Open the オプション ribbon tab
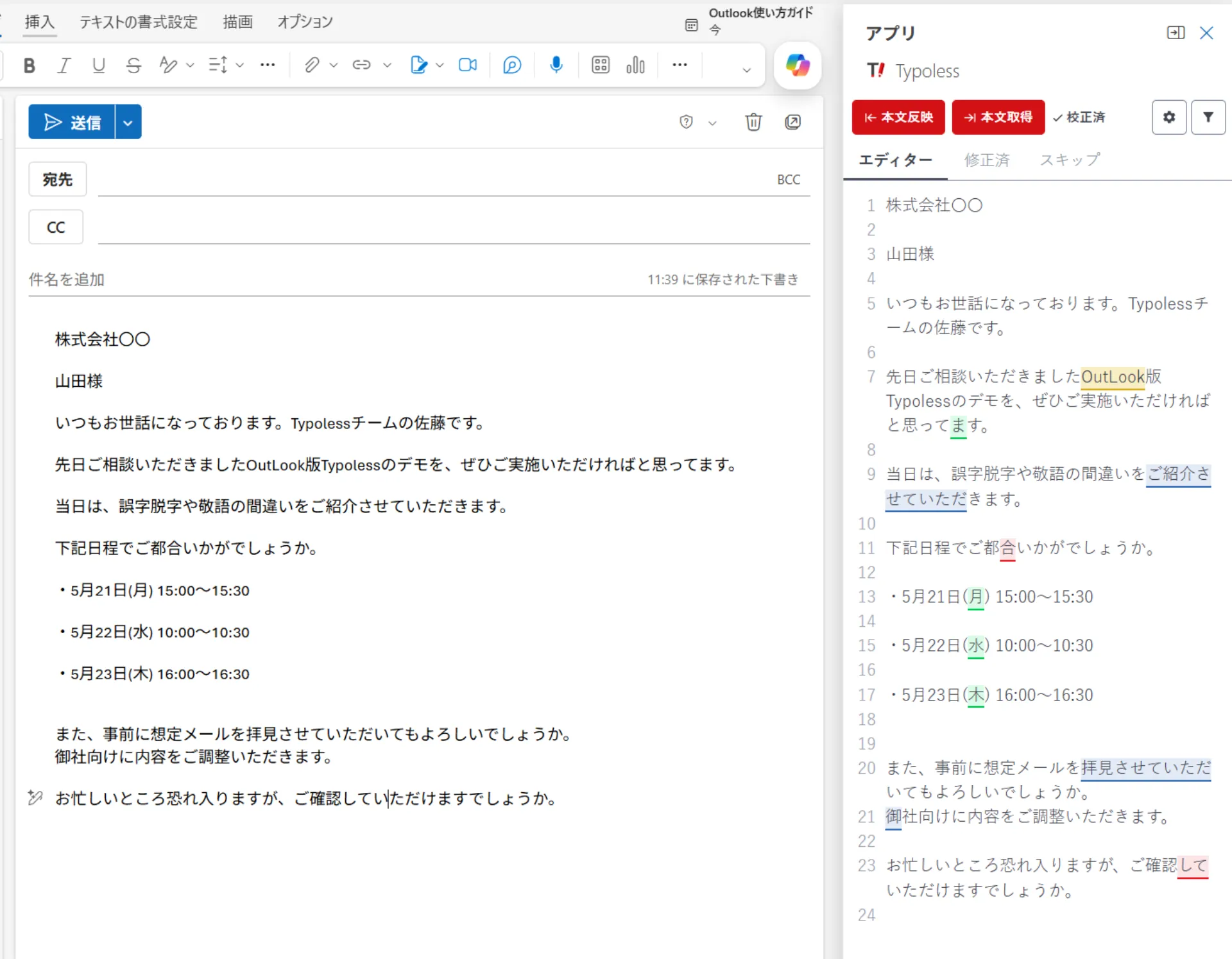1232x959 pixels. coord(305,22)
